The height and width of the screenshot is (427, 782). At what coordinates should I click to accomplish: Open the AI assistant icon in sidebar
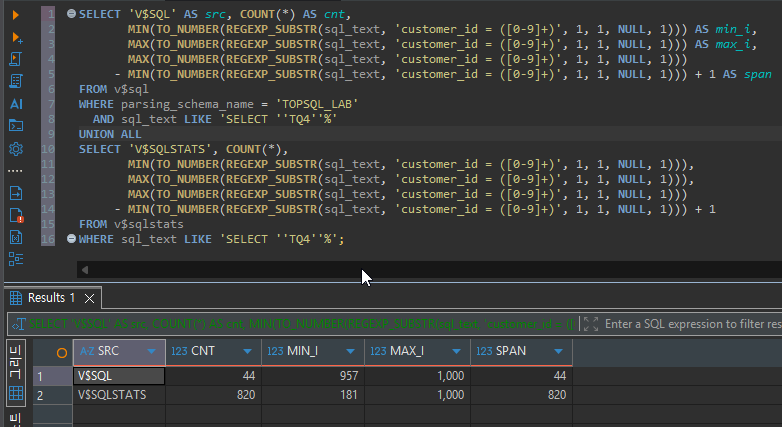(x=16, y=104)
